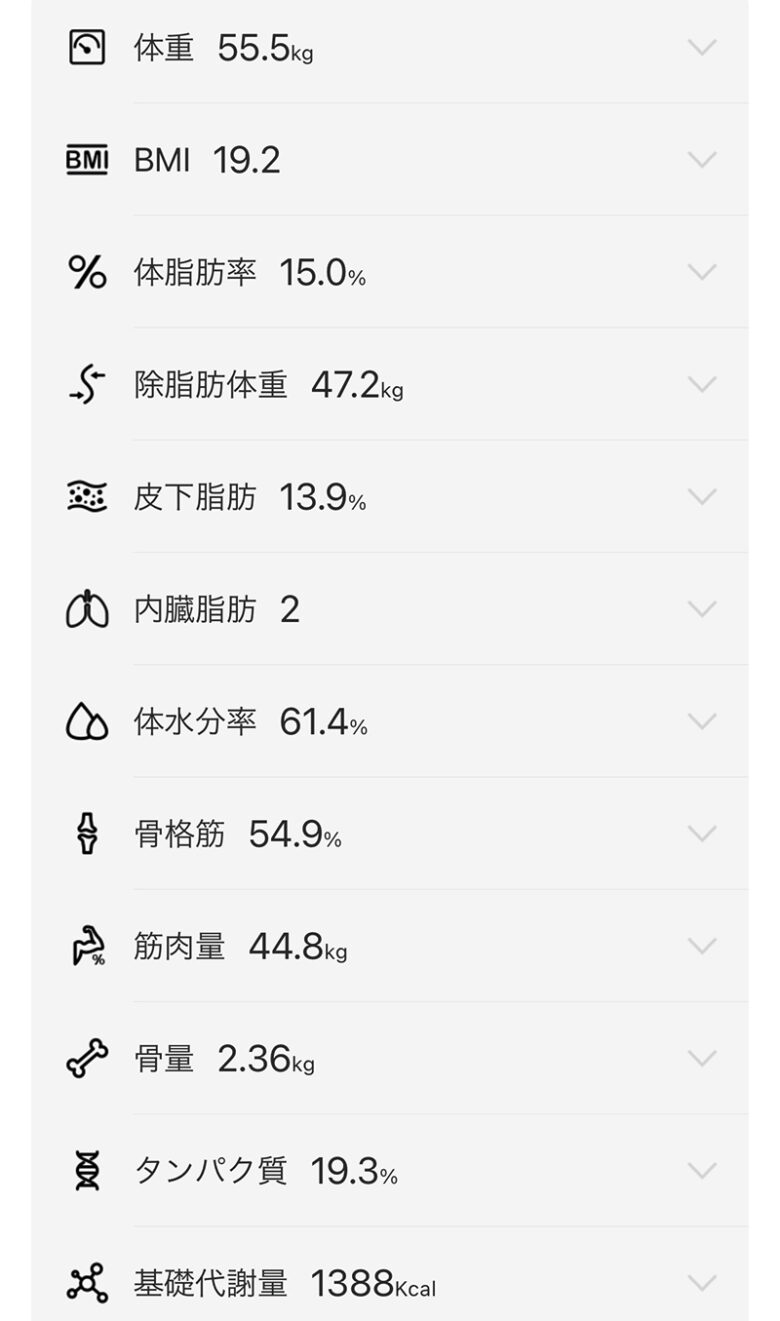Screen dimensions: 780x1321
Task: Click the flexed arm muscle icon
Action: pos(87,946)
